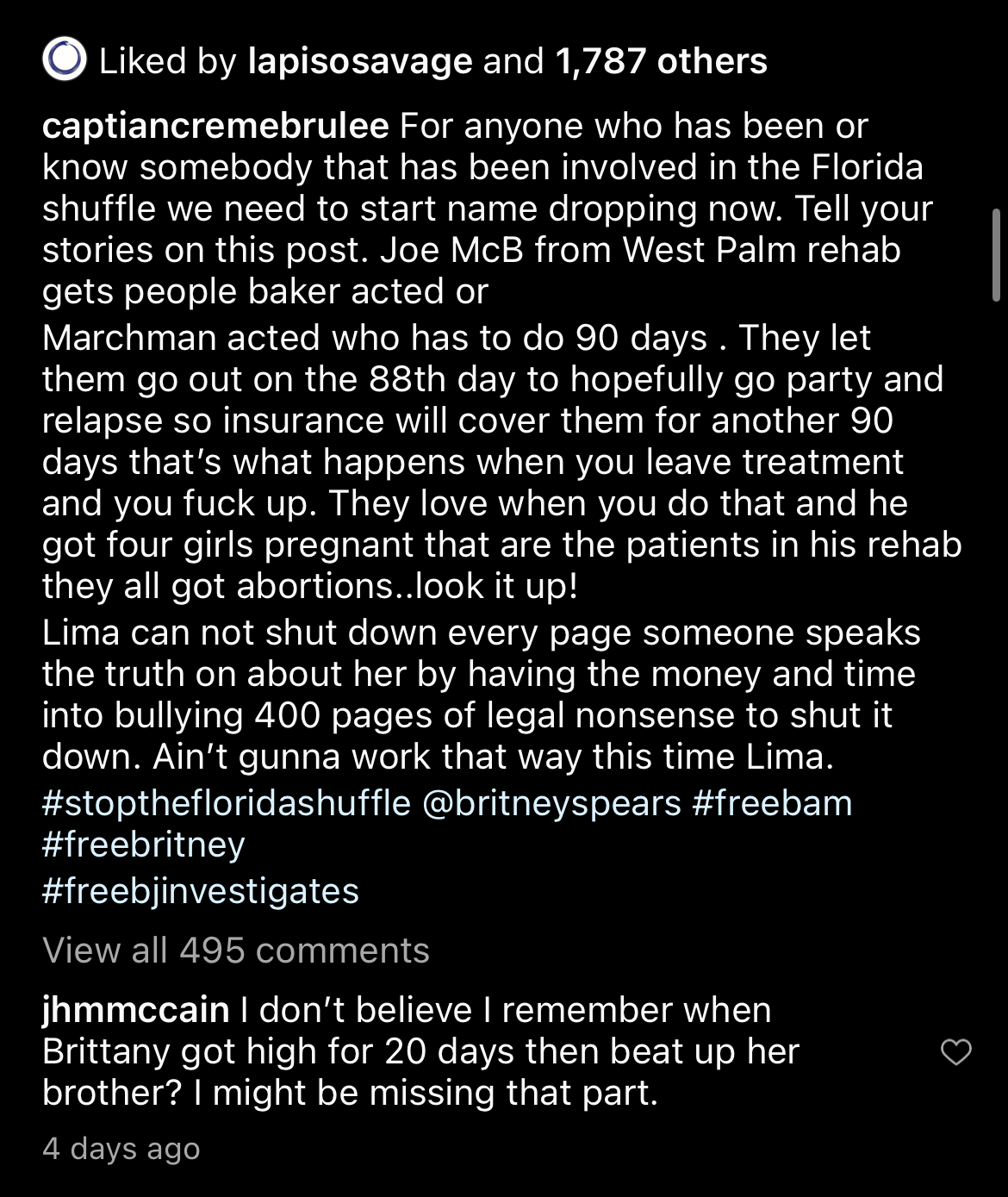View the 1,787 others who liked

661,61
